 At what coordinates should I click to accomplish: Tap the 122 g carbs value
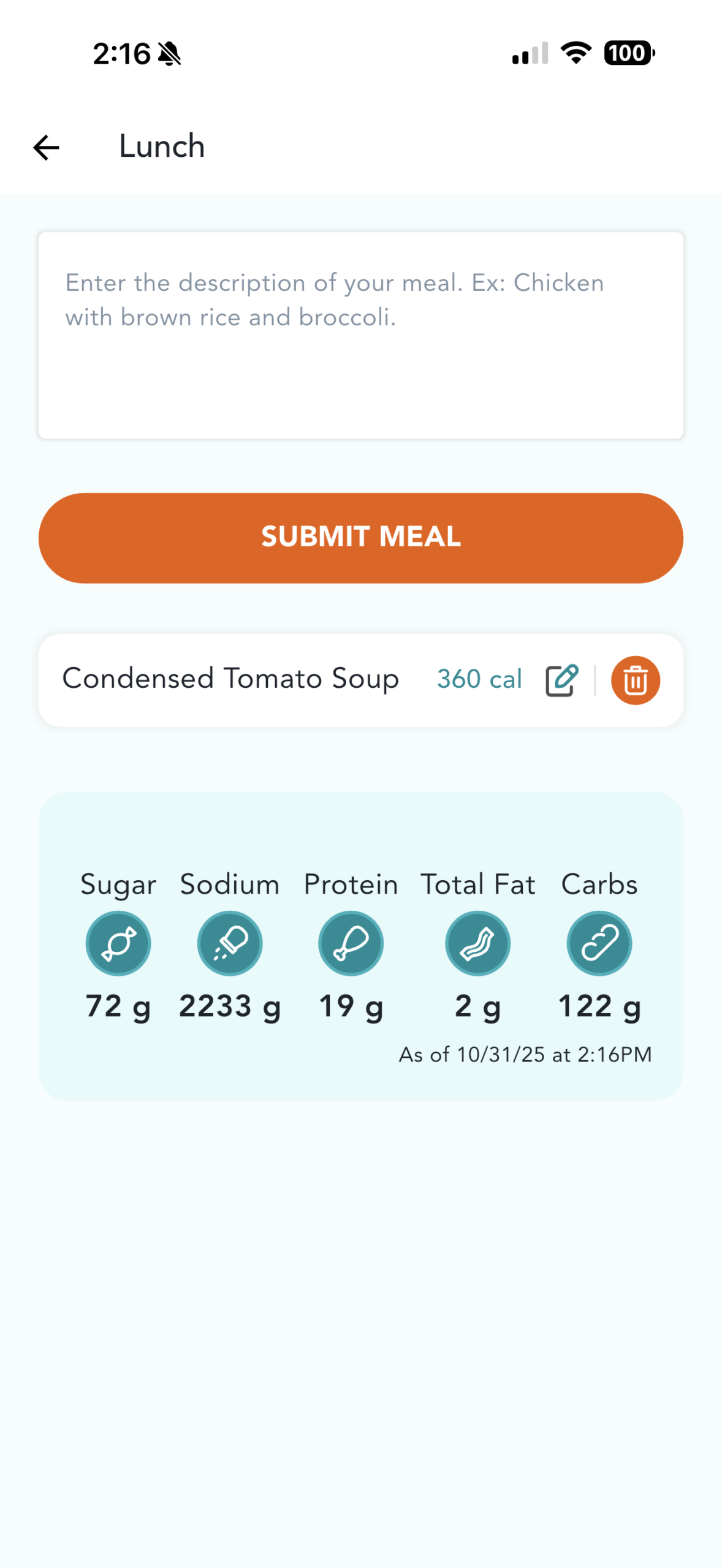pyautogui.click(x=599, y=1006)
